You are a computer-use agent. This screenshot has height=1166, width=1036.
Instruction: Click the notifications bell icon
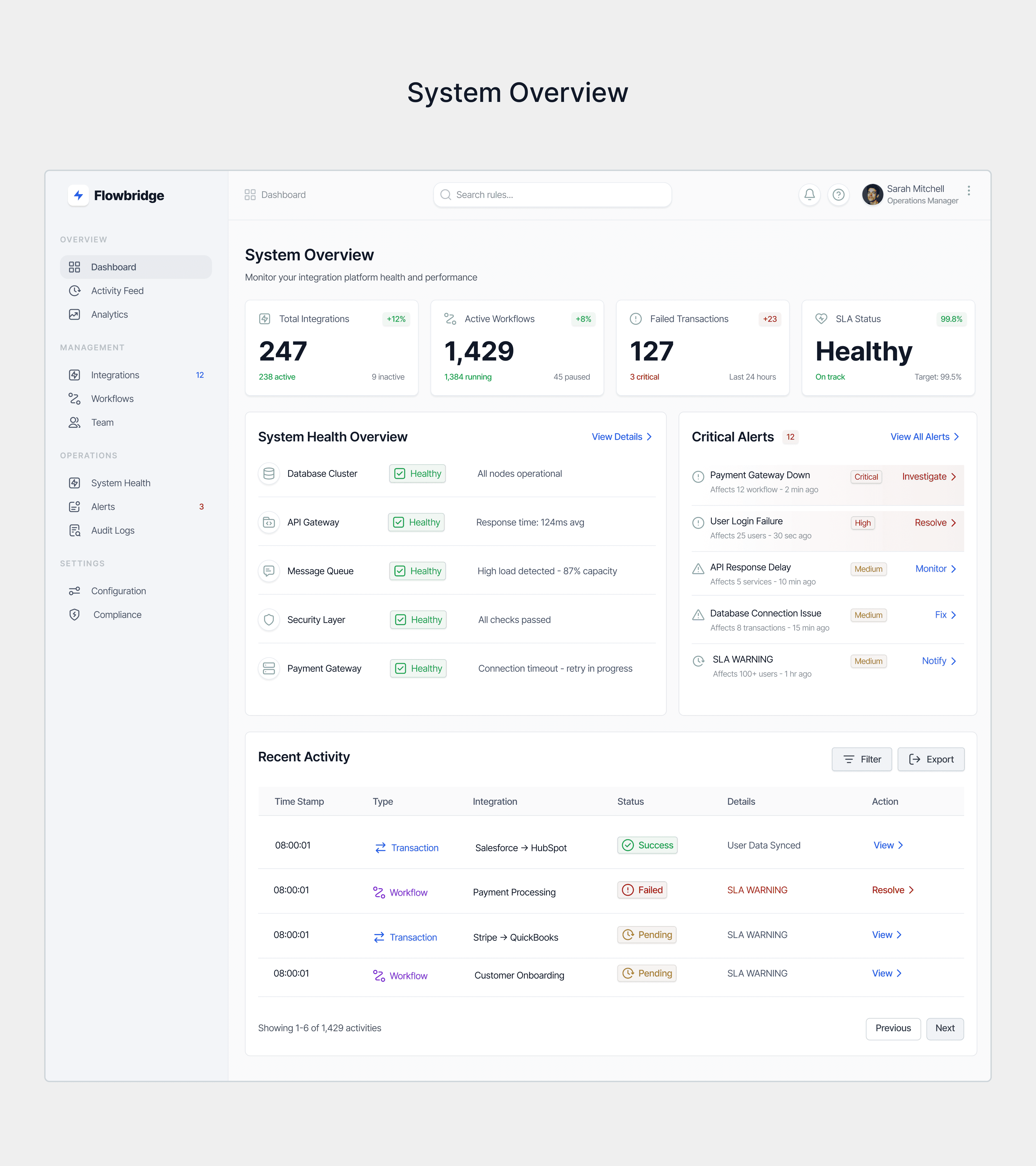click(809, 194)
